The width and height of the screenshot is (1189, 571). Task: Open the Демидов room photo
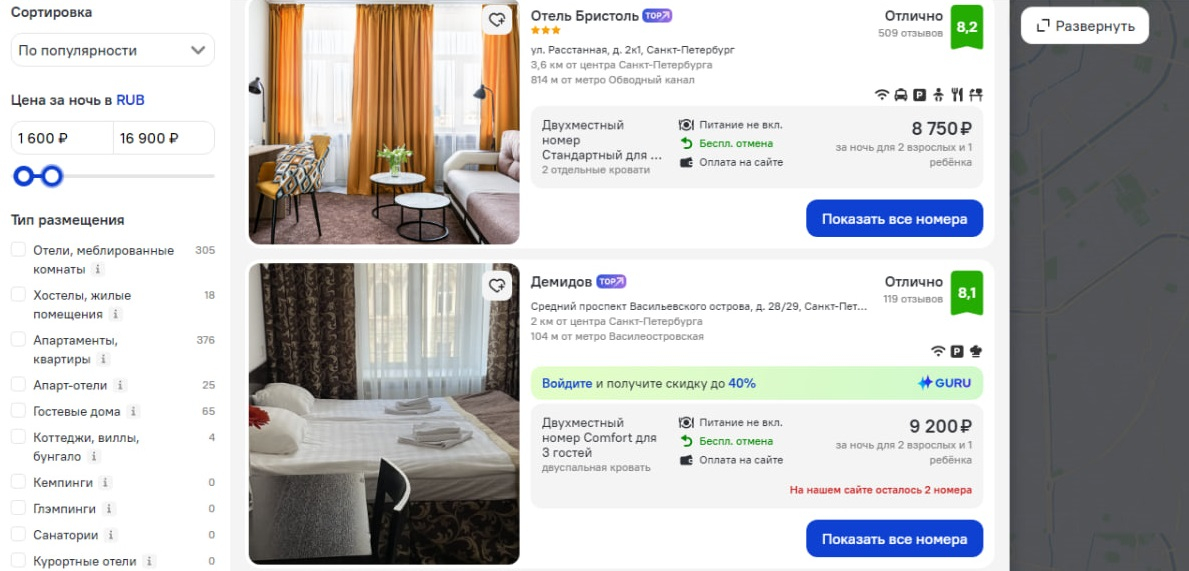[x=384, y=413]
